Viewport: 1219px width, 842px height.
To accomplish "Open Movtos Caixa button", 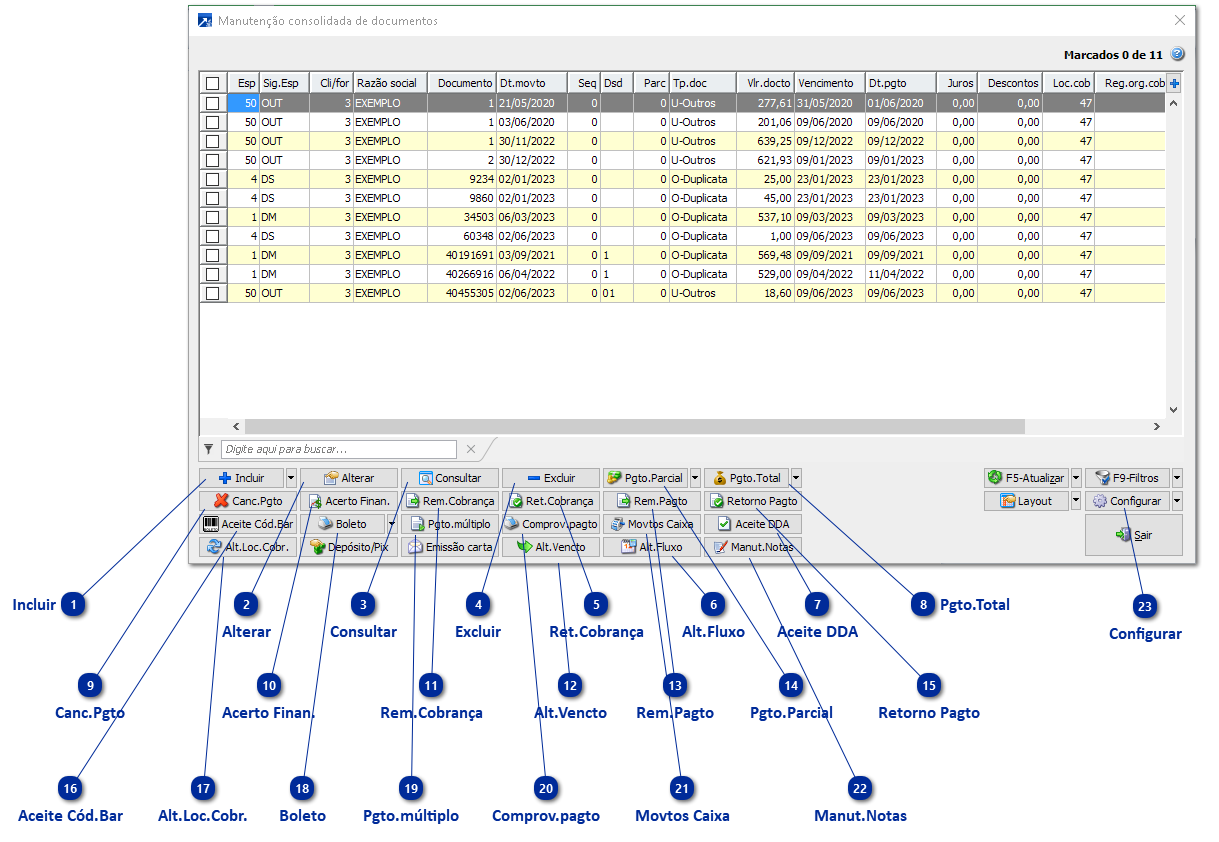I will coord(652,524).
